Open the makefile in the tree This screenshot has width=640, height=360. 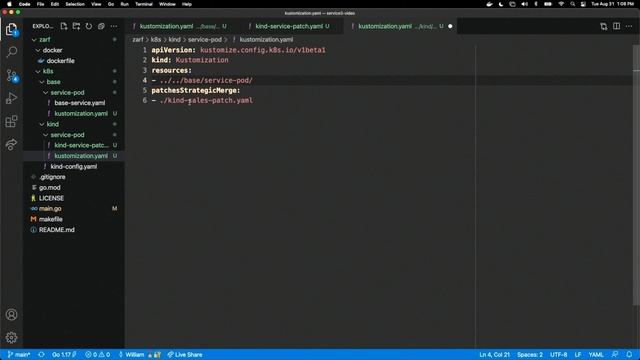[51, 219]
